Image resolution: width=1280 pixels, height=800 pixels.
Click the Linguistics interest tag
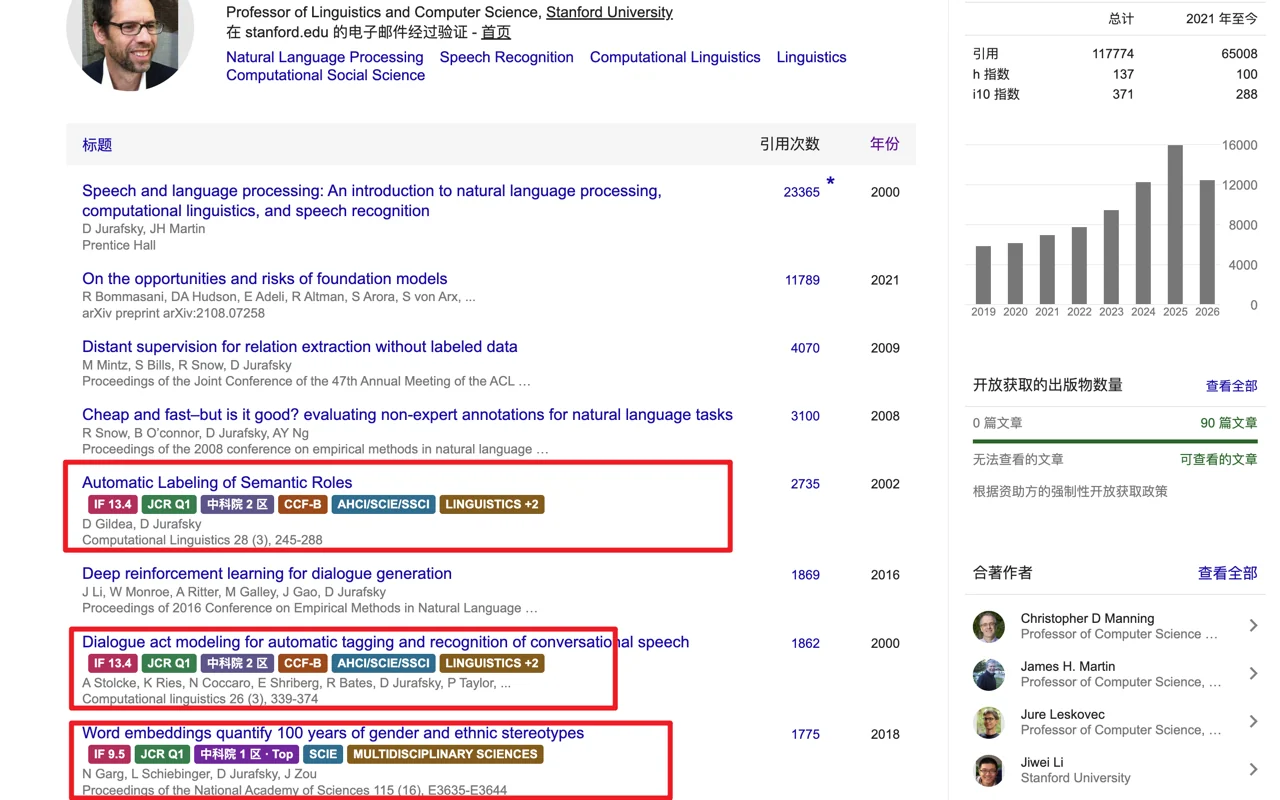click(x=812, y=57)
